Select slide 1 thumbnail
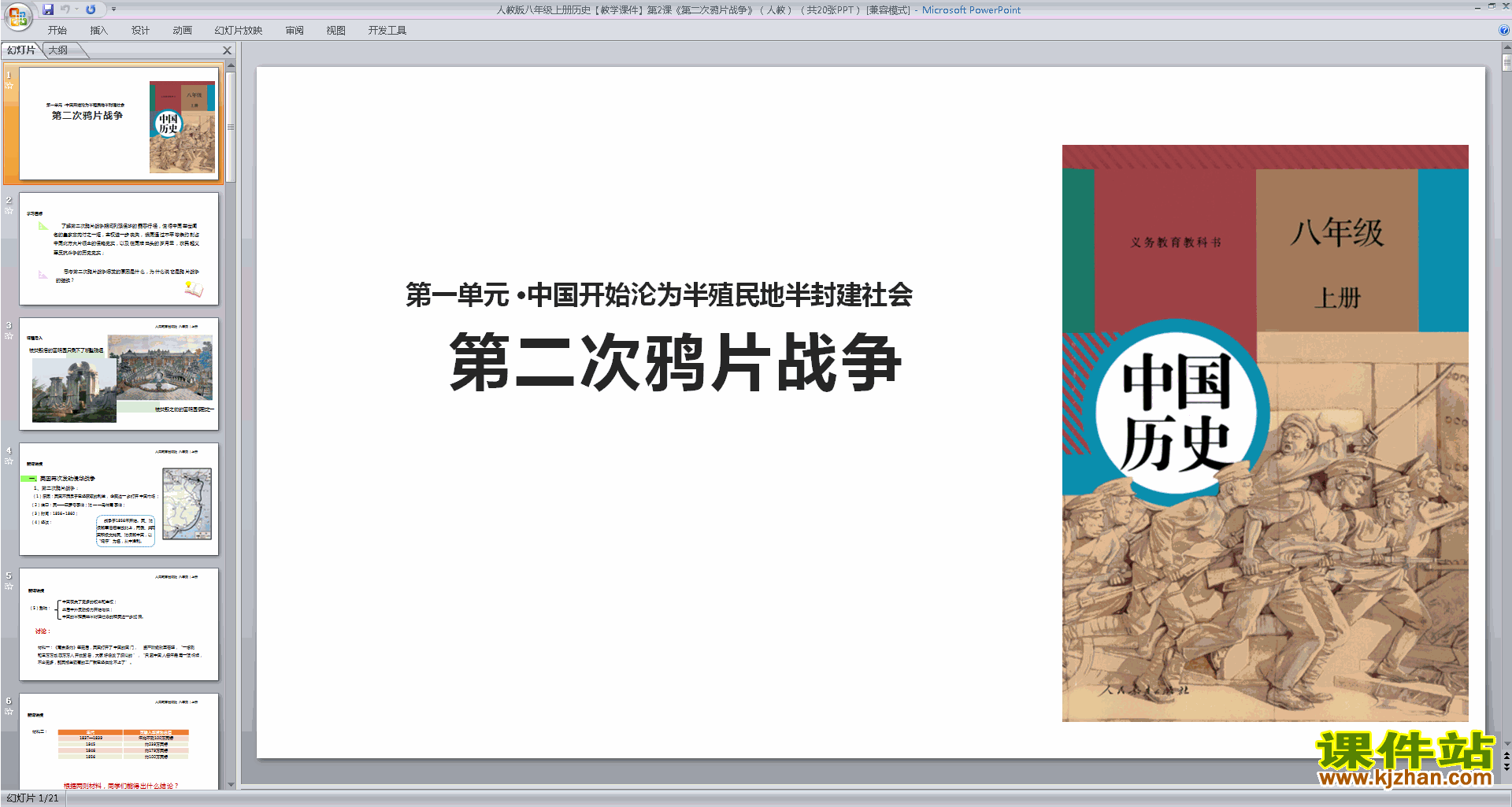 [x=119, y=124]
